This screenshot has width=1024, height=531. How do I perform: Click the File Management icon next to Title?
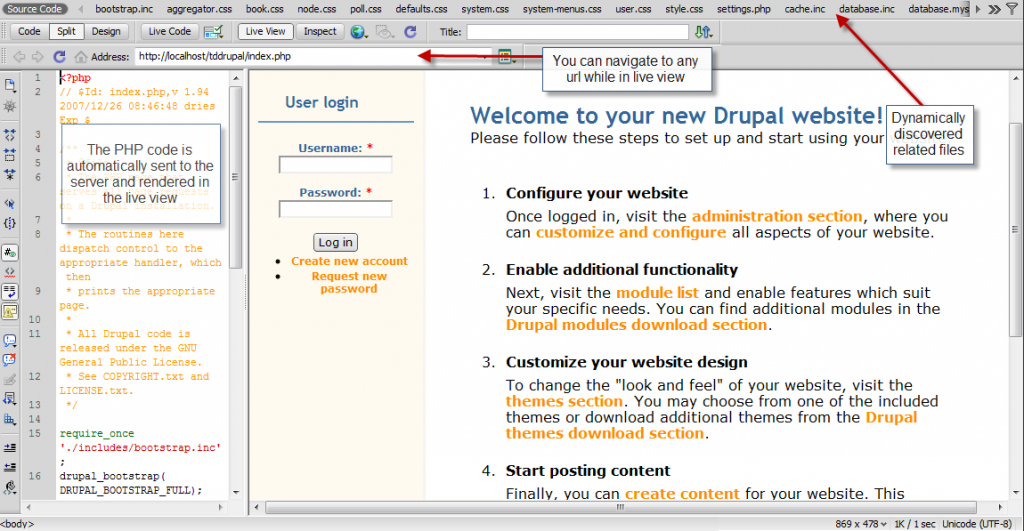[703, 32]
